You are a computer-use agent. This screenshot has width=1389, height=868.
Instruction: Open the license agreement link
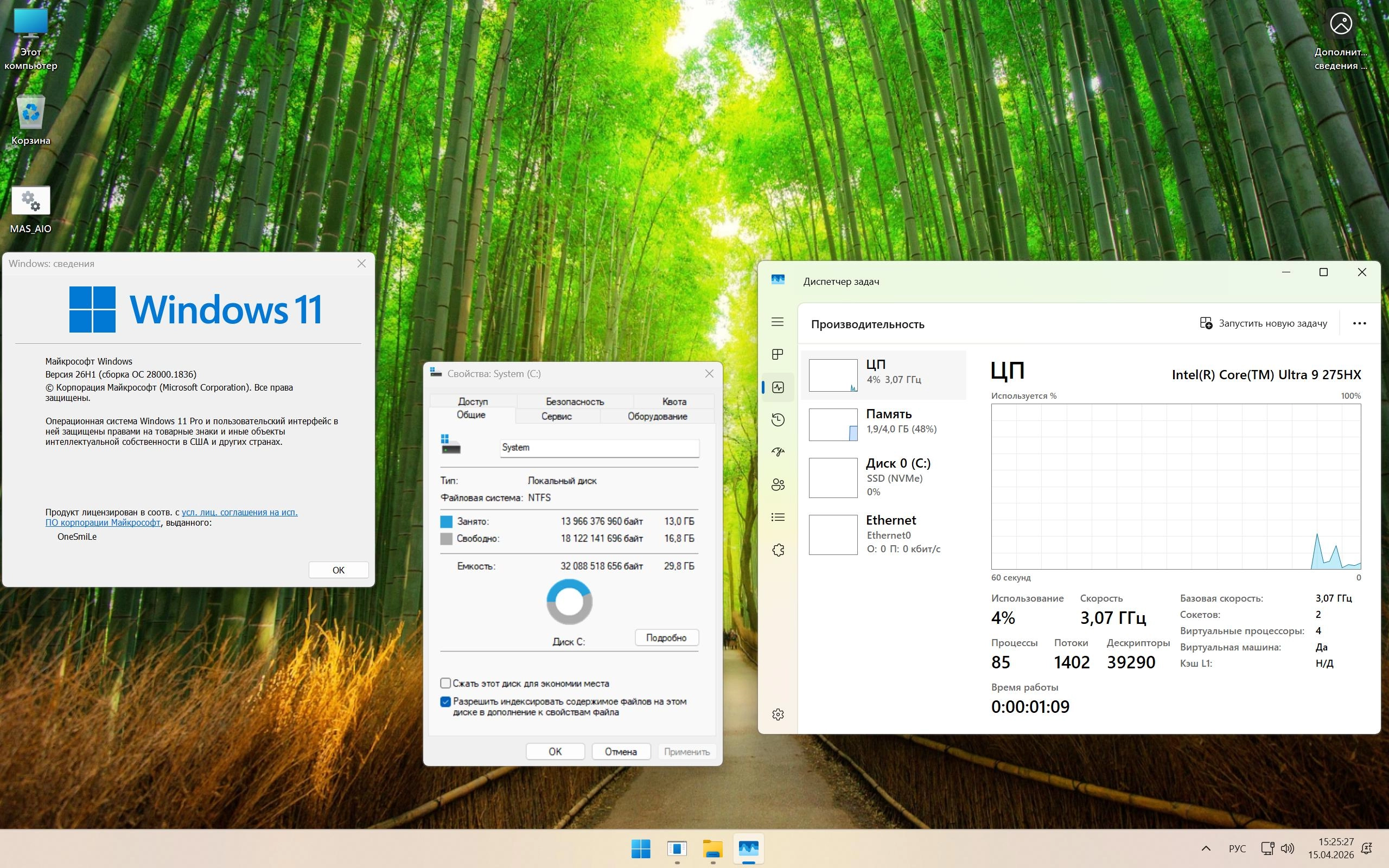point(239,512)
